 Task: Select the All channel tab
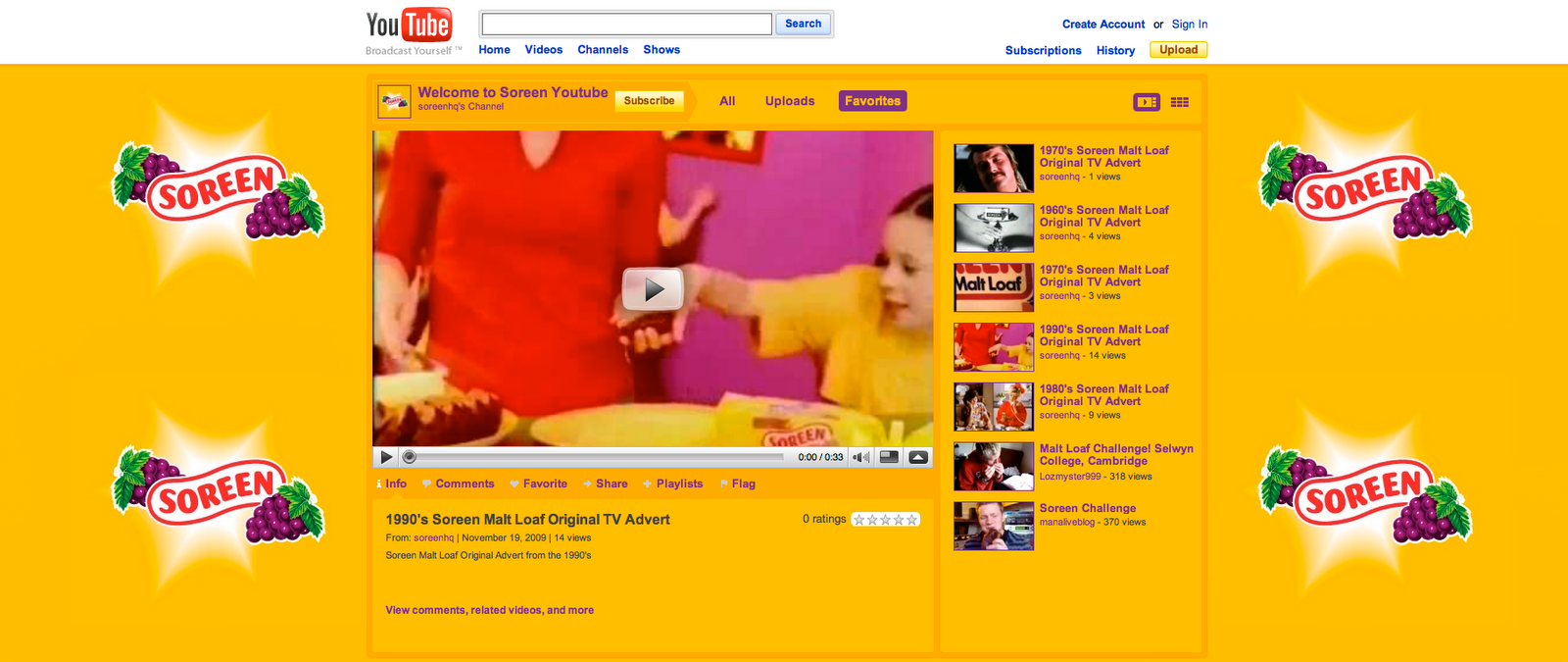click(727, 101)
